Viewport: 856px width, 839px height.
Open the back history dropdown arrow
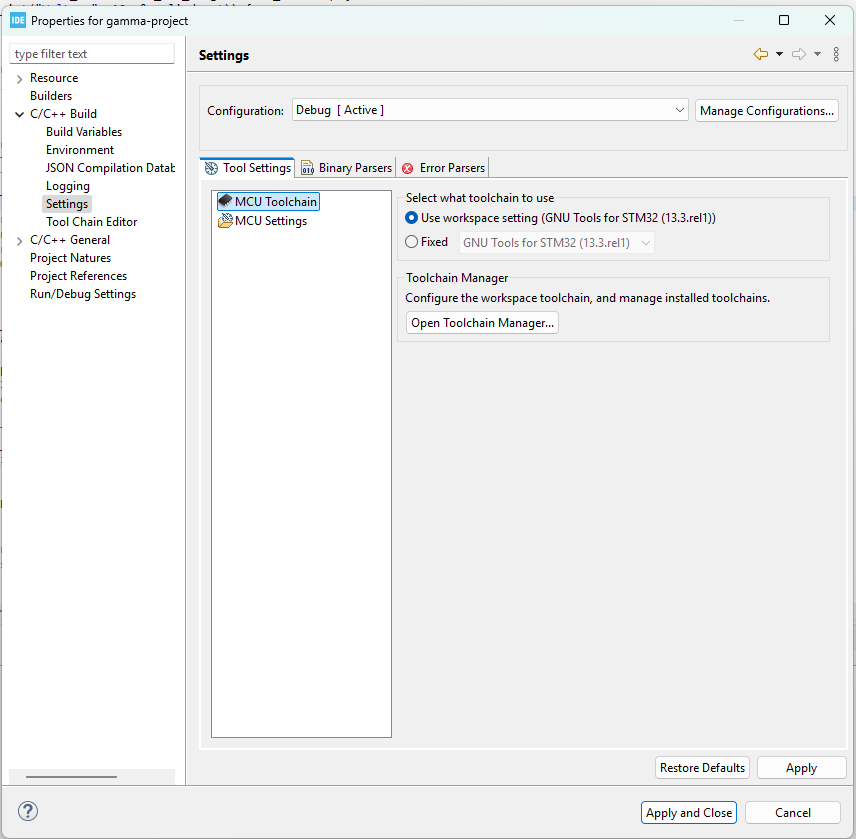coord(779,54)
